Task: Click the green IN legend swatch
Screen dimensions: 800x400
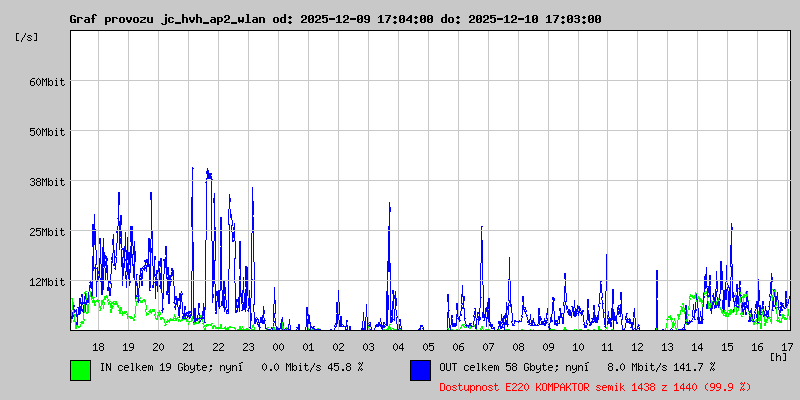Action: pyautogui.click(x=81, y=370)
